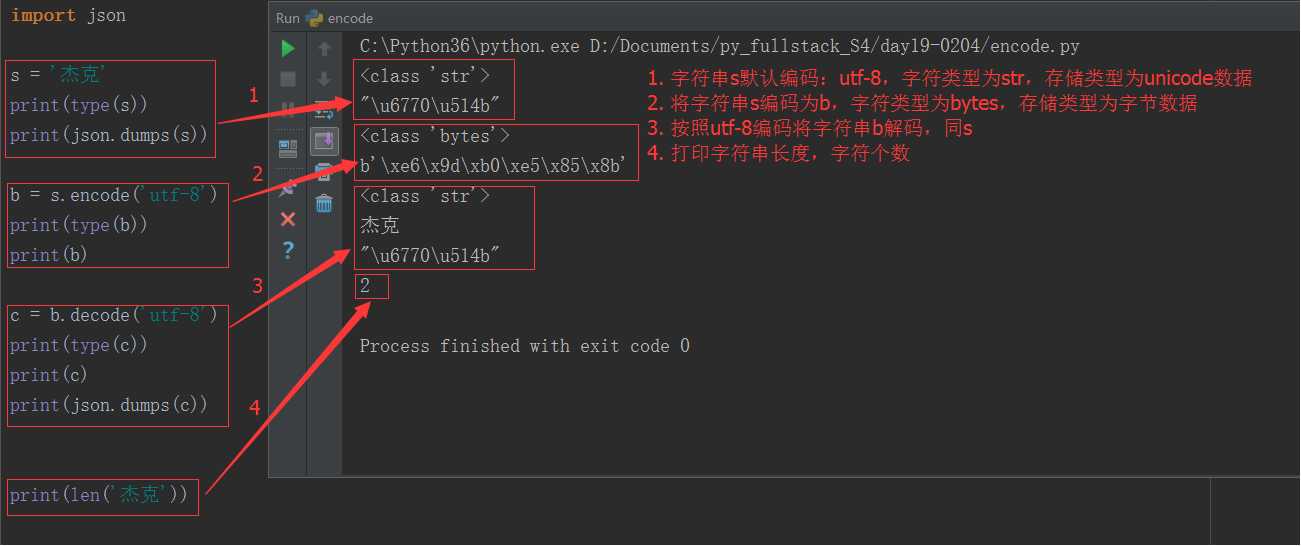Screen dimensions: 1301x546
Task: Pin the Run tab with the pin icon
Action: coord(288,185)
